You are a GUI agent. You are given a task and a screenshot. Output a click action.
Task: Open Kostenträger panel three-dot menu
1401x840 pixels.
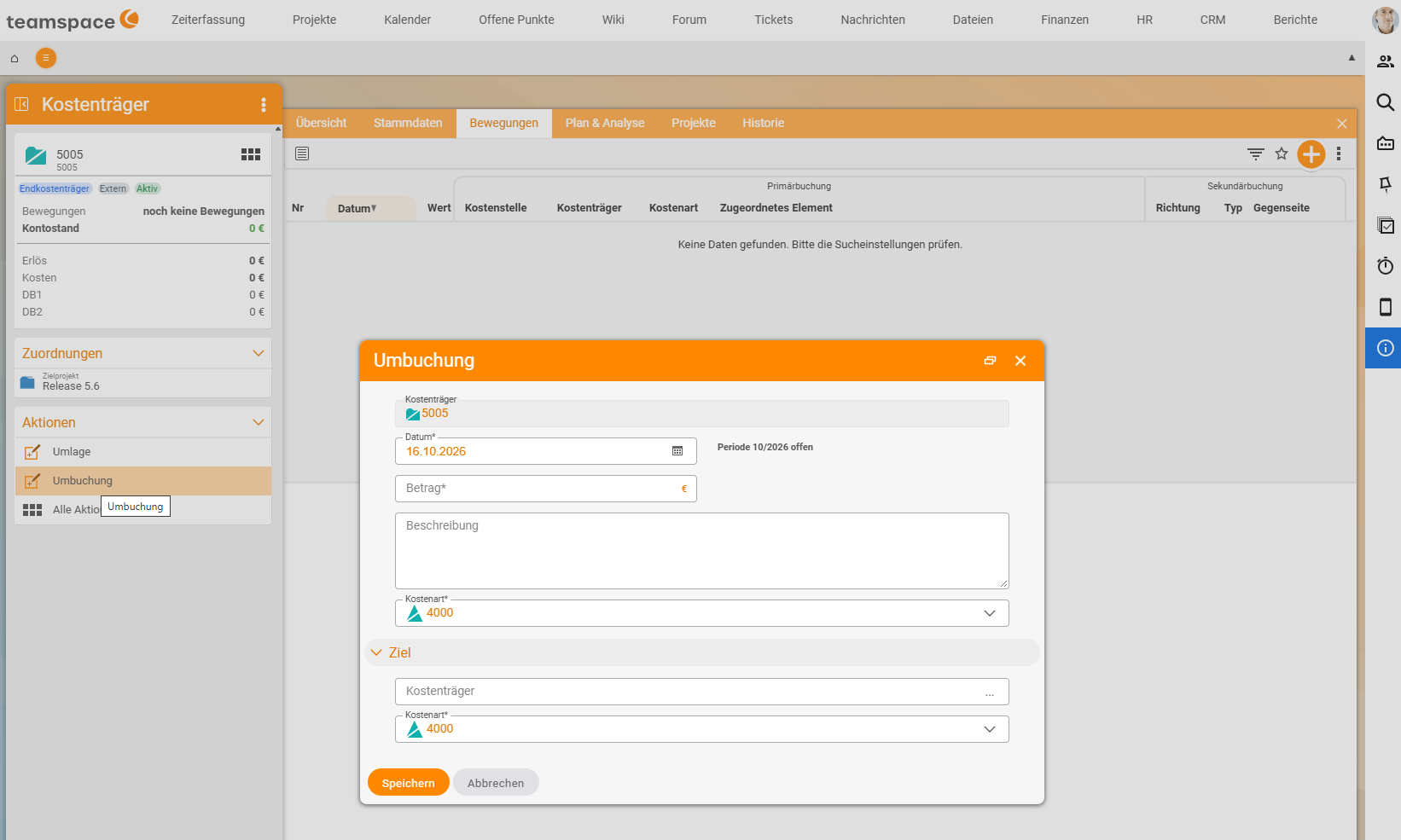click(264, 104)
